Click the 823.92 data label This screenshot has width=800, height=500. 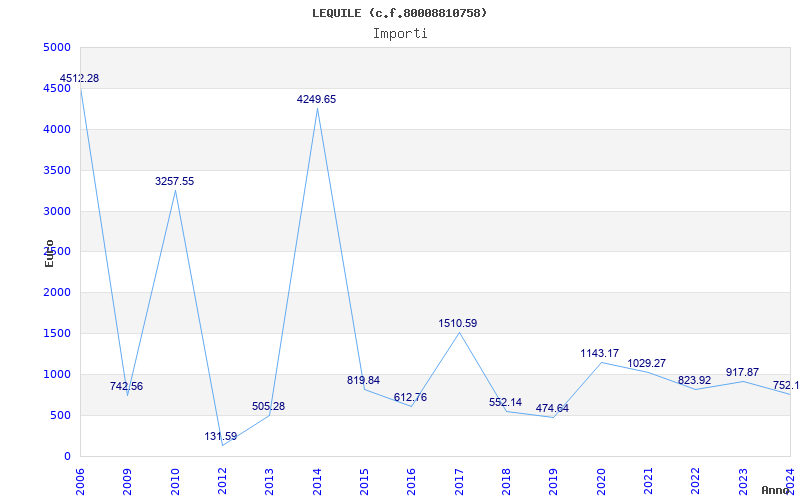[x=694, y=381]
